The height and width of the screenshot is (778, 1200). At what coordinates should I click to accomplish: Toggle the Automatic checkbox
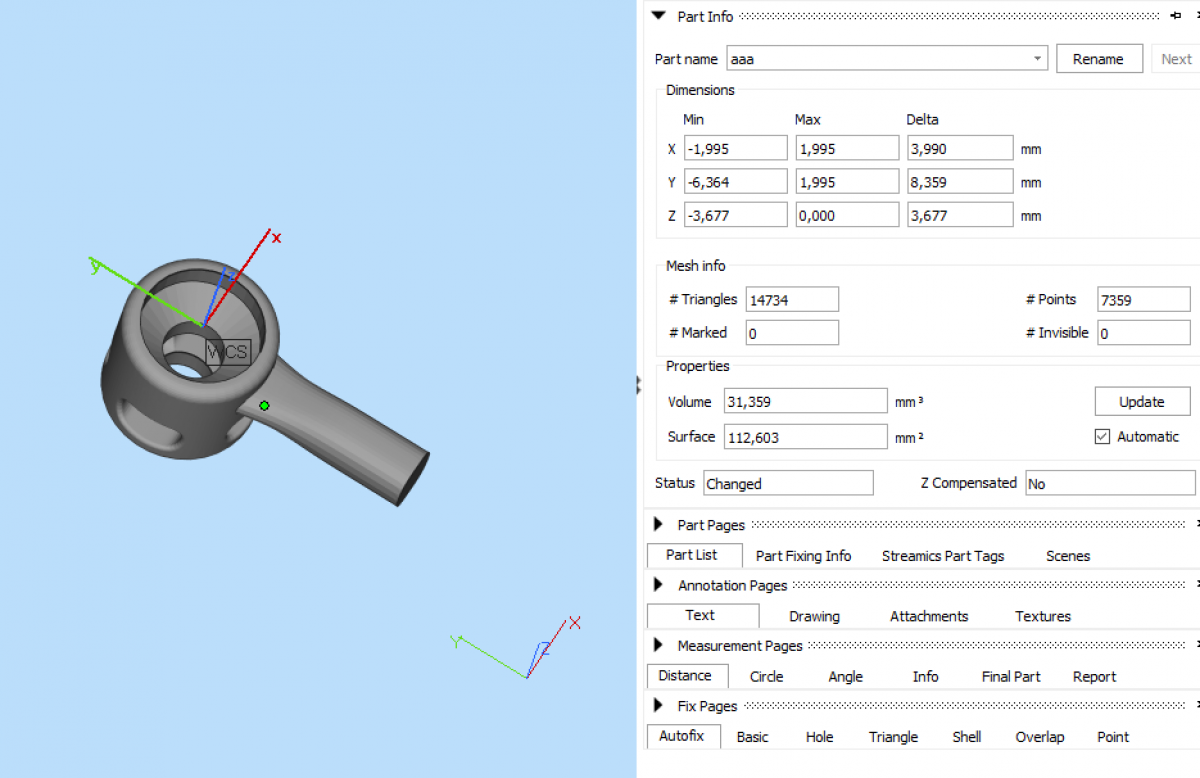(x=1102, y=437)
